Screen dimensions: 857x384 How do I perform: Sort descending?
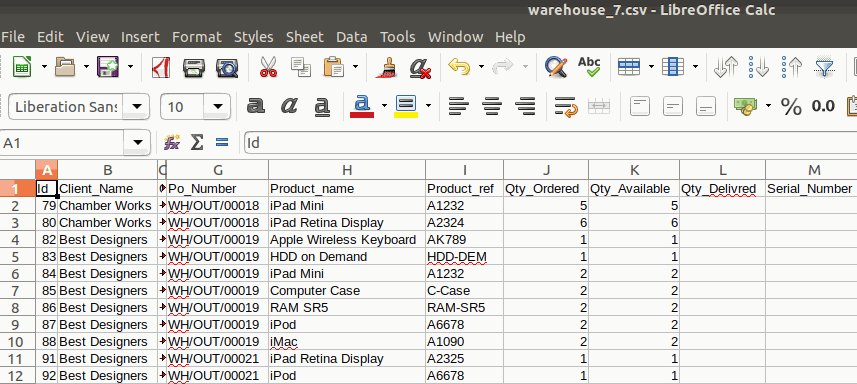pyautogui.click(x=792, y=68)
